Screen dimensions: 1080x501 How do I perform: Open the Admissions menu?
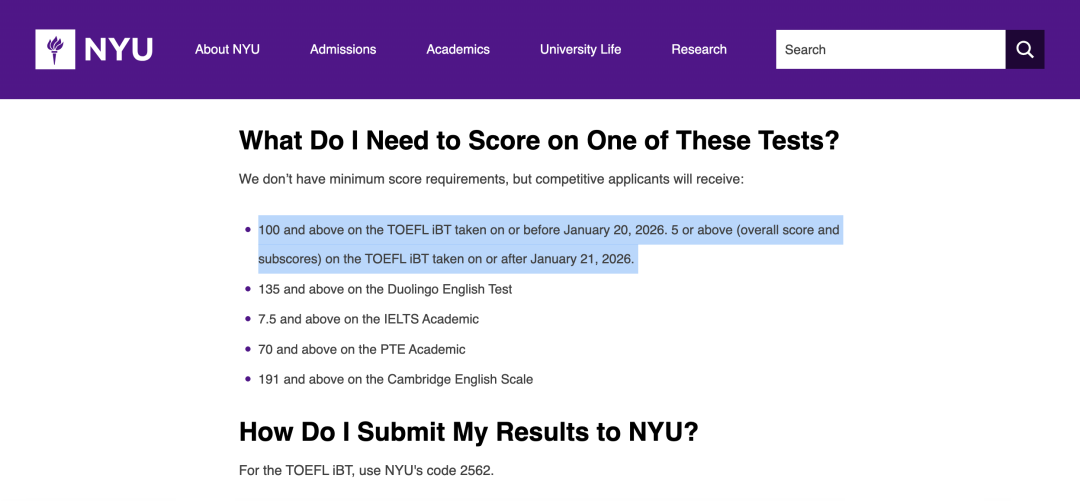[343, 49]
